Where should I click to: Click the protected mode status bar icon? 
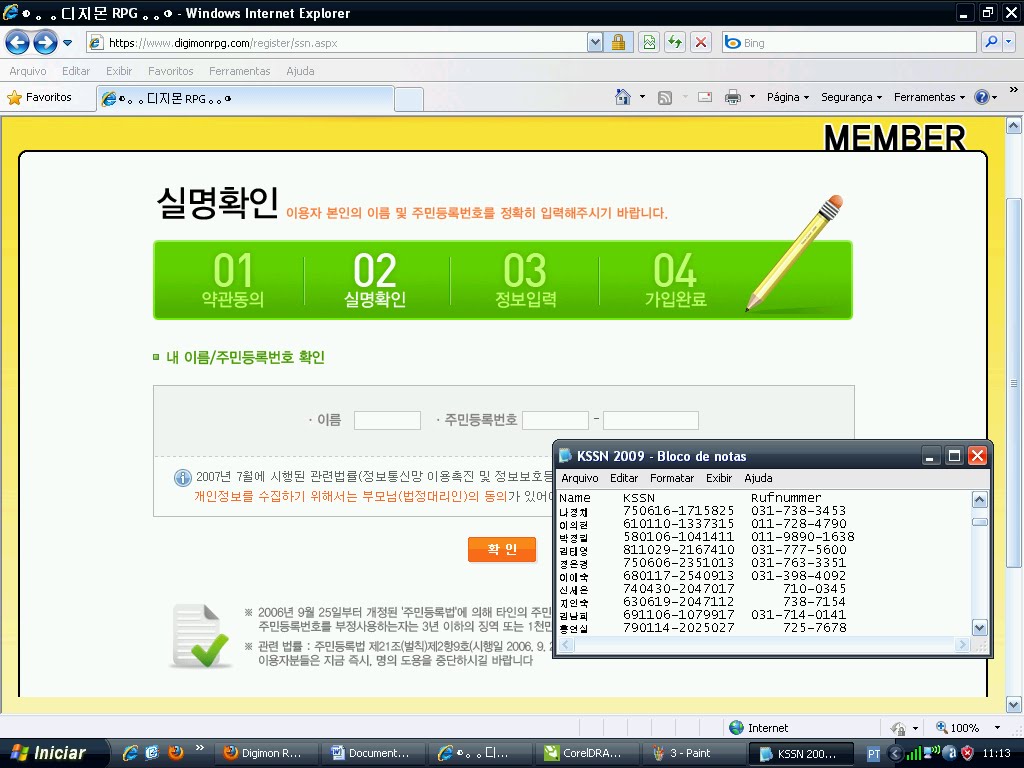click(899, 728)
